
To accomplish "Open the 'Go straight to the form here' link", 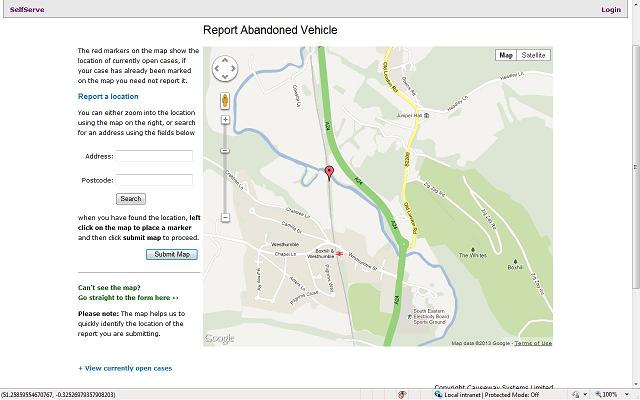I will [128, 298].
